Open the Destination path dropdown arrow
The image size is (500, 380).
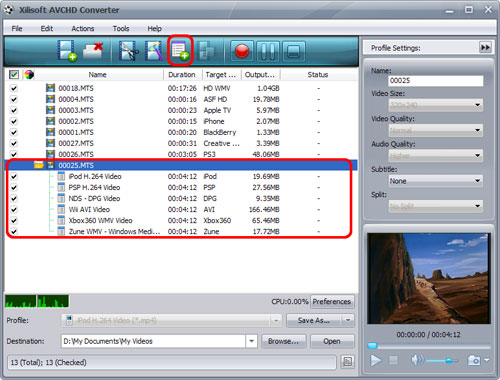251,341
